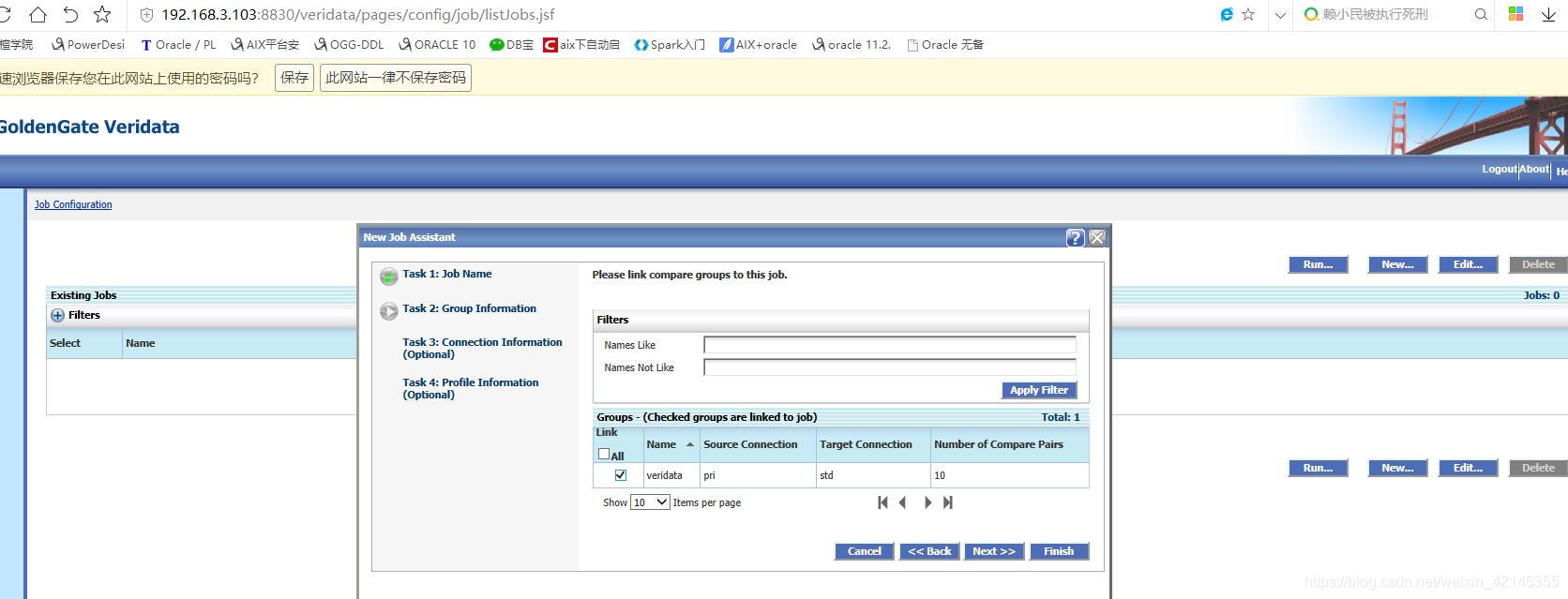1568x599 pixels.
Task: Go to previous page of groups
Action: (903, 502)
